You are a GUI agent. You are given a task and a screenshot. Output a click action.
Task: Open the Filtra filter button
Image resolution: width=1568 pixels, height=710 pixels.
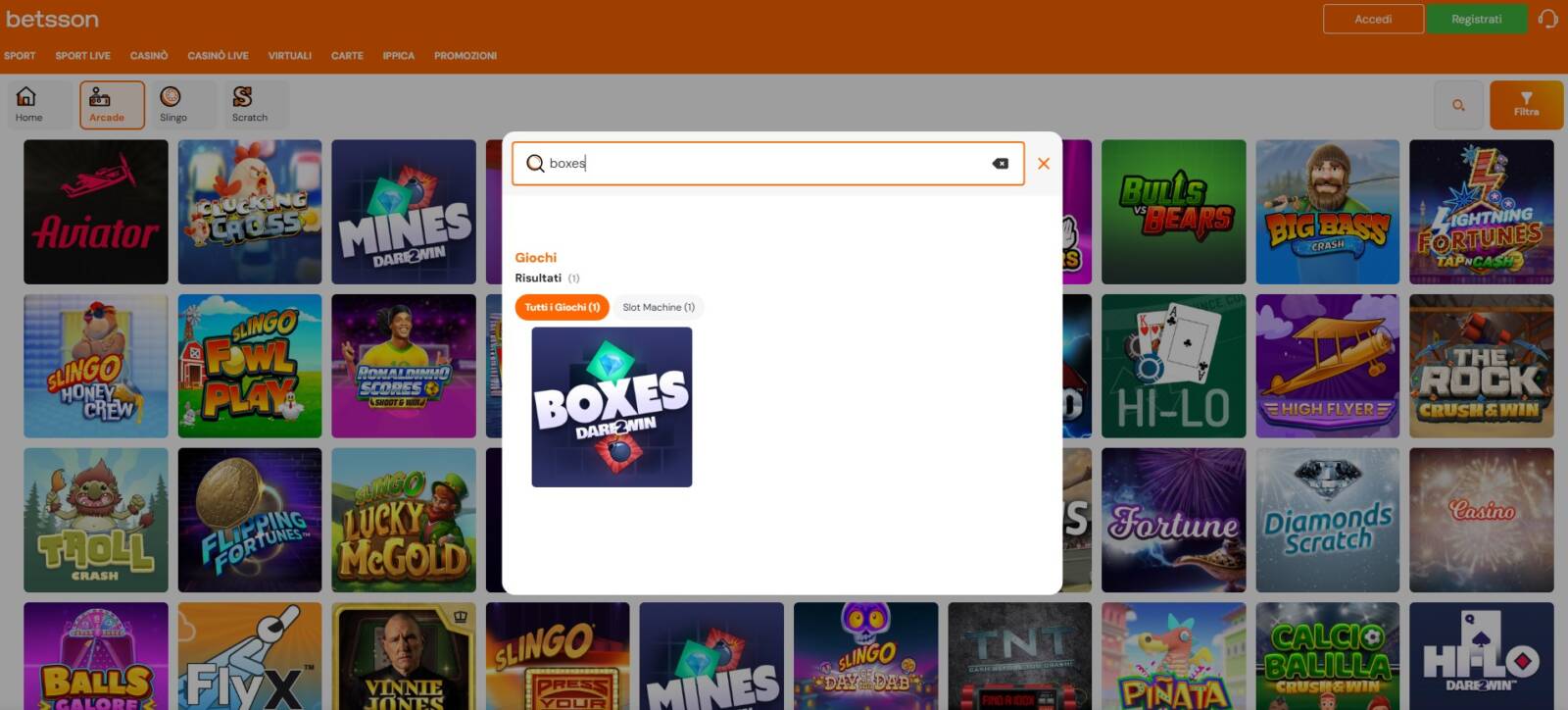tap(1526, 105)
